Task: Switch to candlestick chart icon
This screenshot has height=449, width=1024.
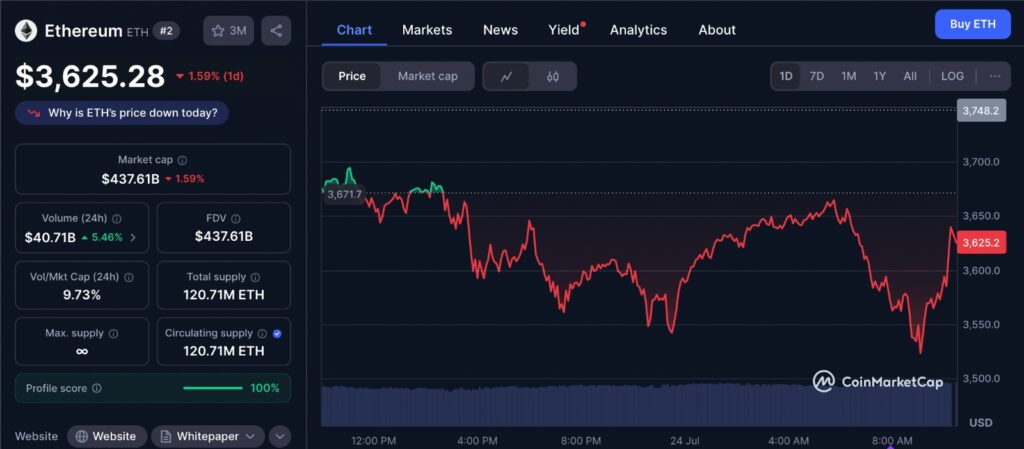Action: click(552, 76)
